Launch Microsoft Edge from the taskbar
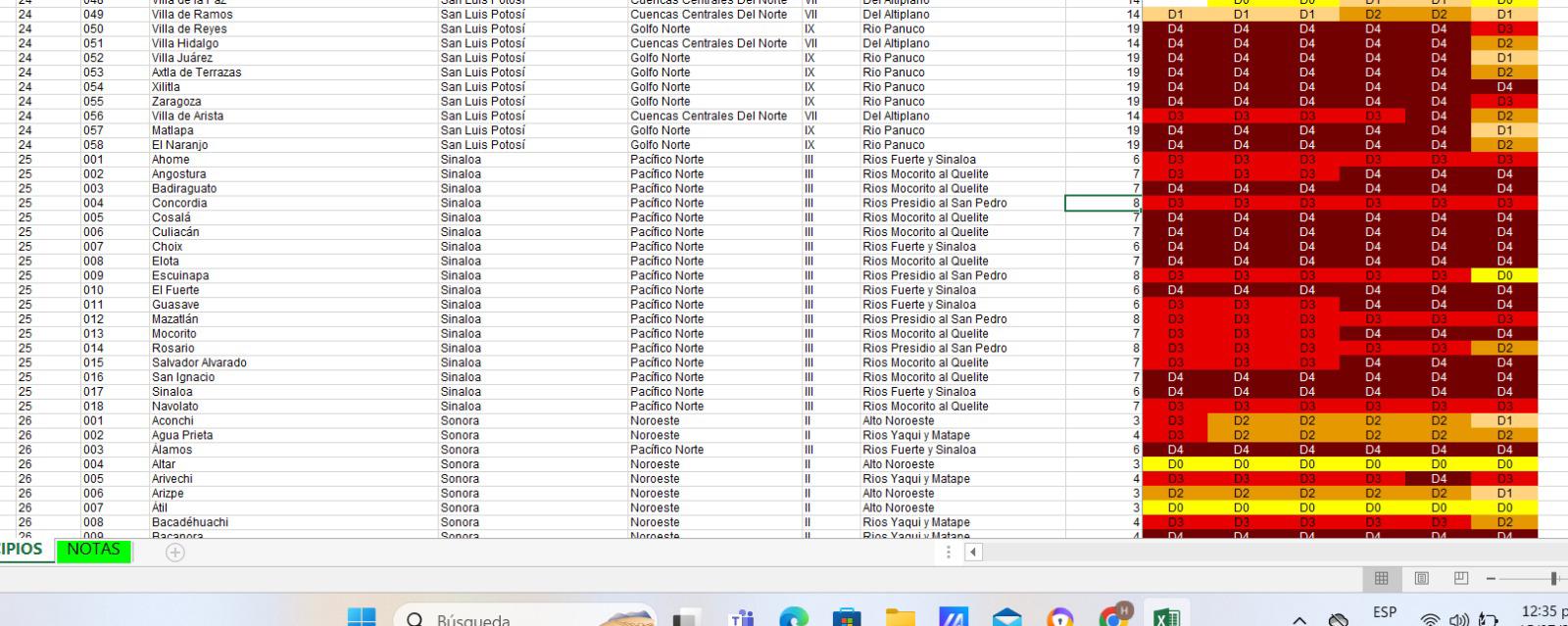Image resolution: width=1568 pixels, height=626 pixels. point(794,617)
